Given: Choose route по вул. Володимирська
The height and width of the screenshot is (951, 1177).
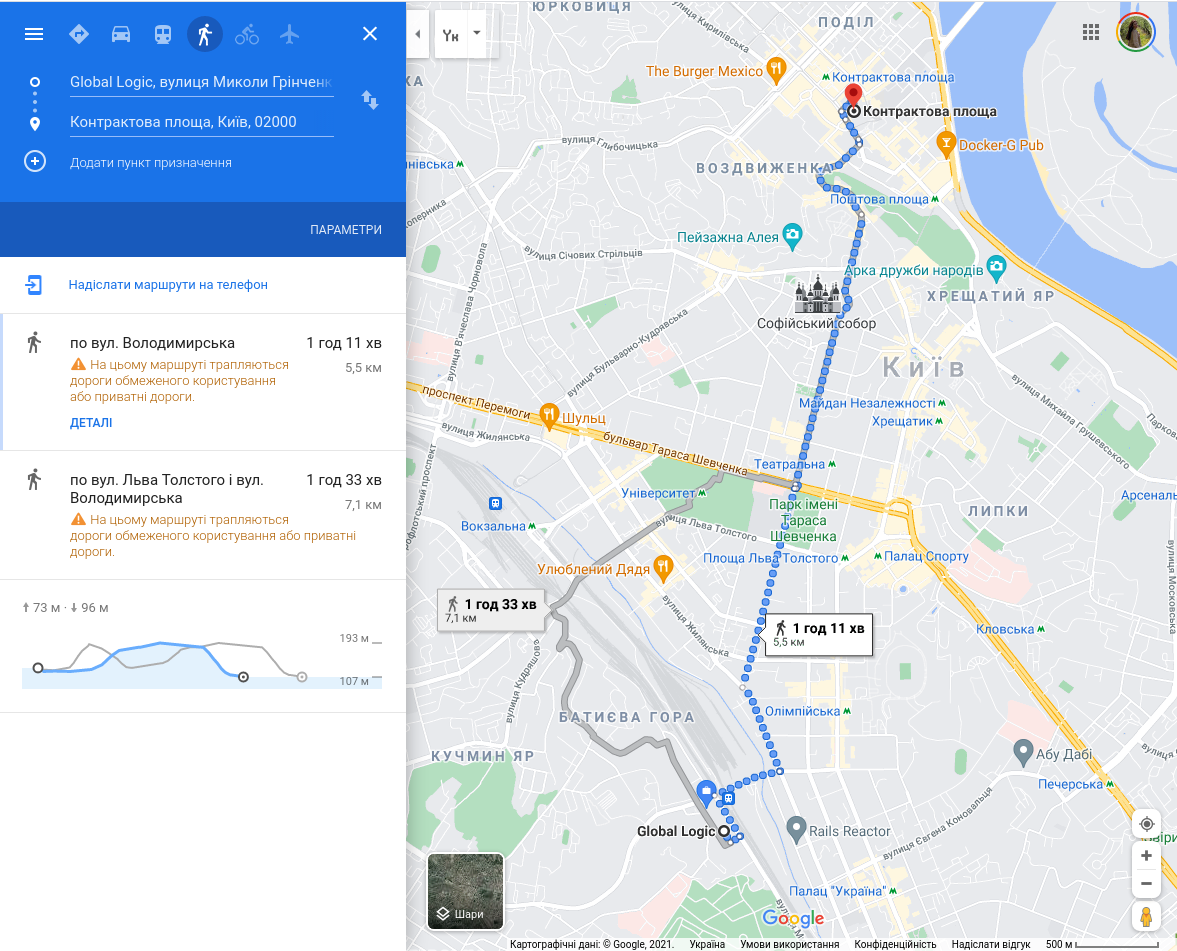Looking at the screenshot, I should coord(203,382).
